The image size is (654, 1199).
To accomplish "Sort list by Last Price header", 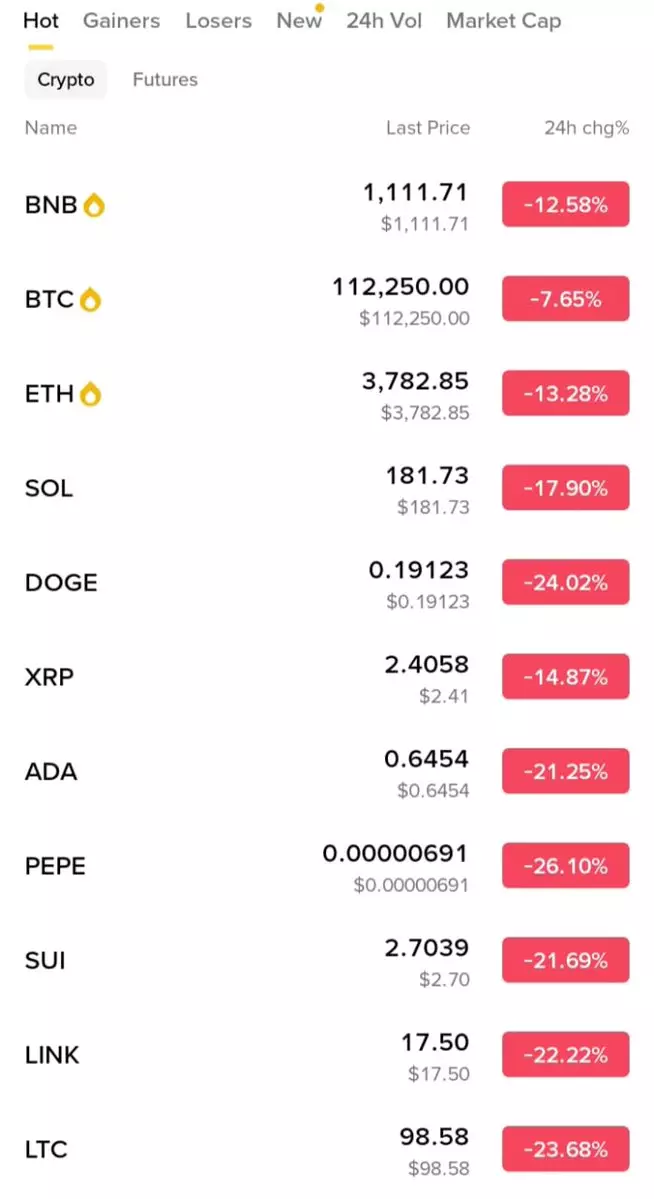I will click(x=427, y=128).
